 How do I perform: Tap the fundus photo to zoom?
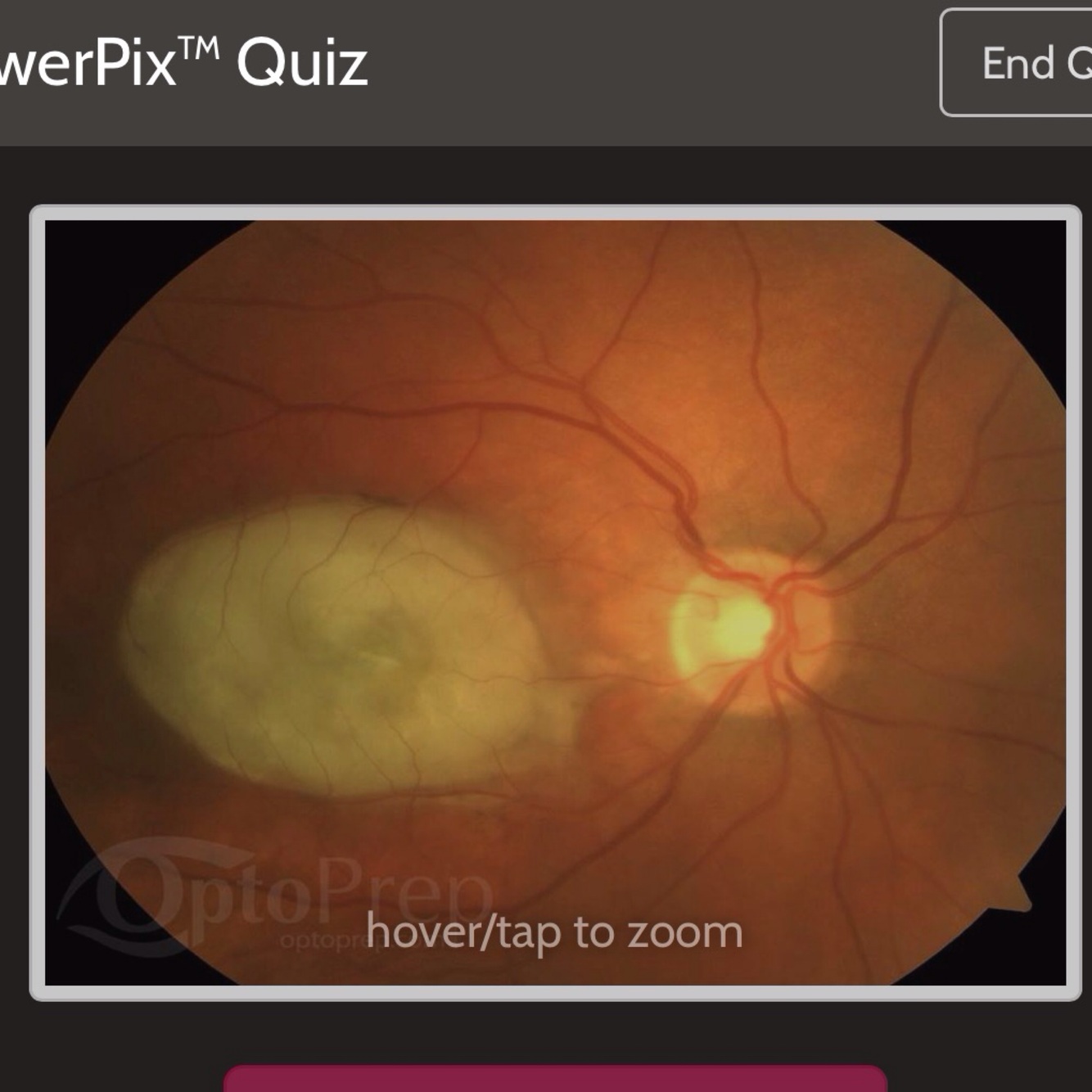[555, 602]
